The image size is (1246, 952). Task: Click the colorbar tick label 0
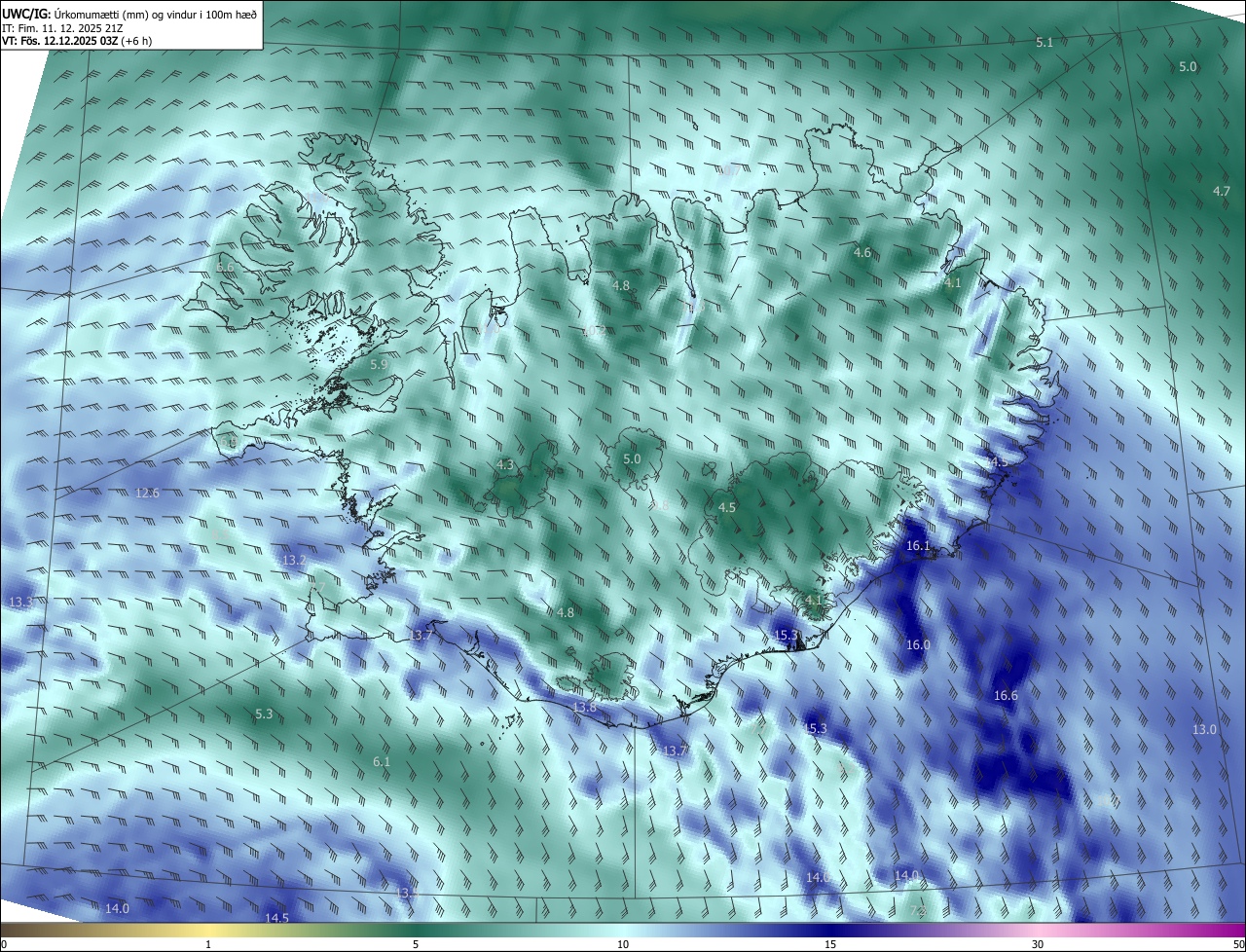coord(3,944)
